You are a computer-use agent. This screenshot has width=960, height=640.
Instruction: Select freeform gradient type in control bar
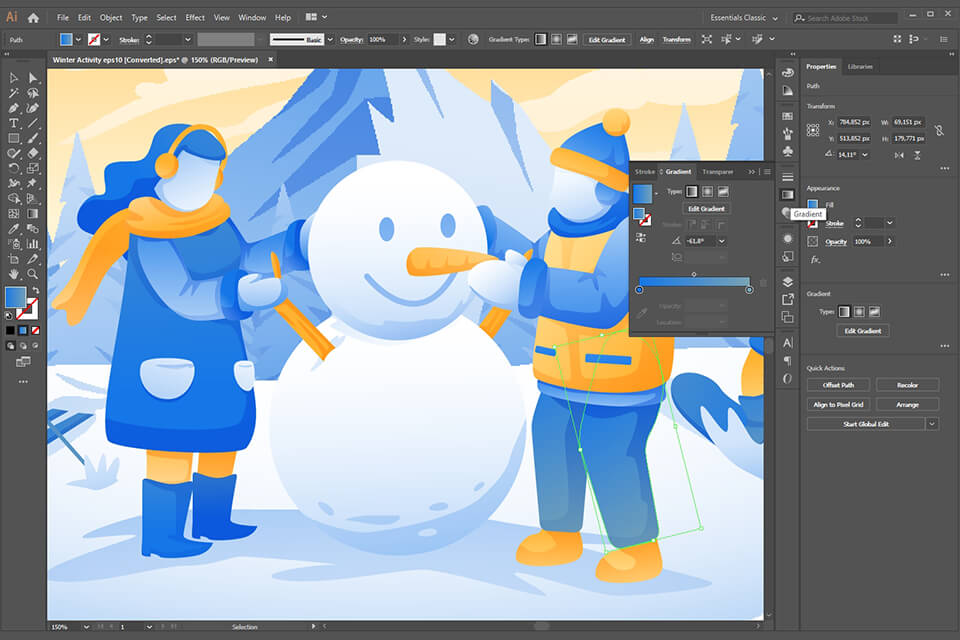point(572,39)
